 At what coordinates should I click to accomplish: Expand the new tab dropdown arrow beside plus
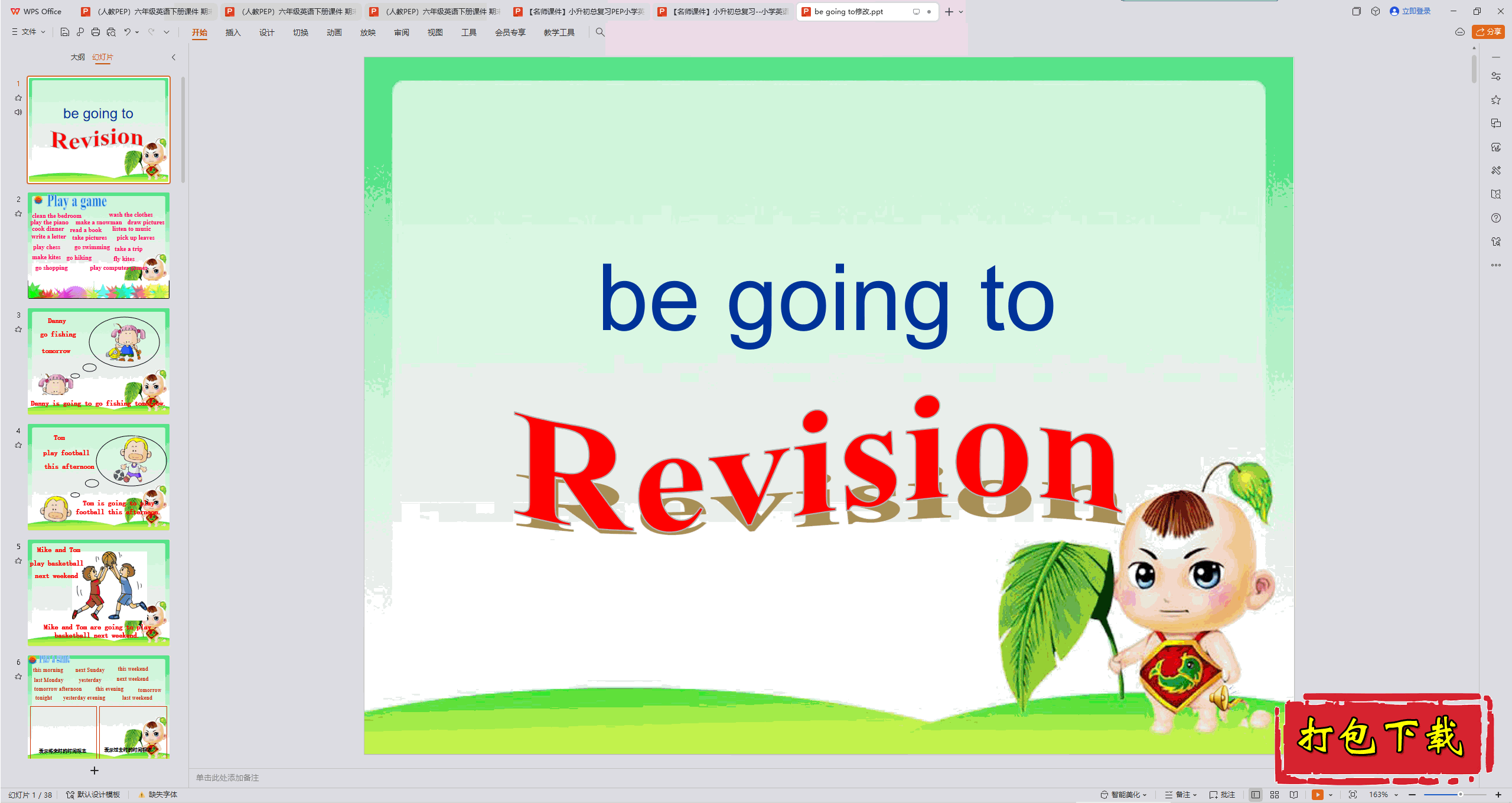click(961, 12)
